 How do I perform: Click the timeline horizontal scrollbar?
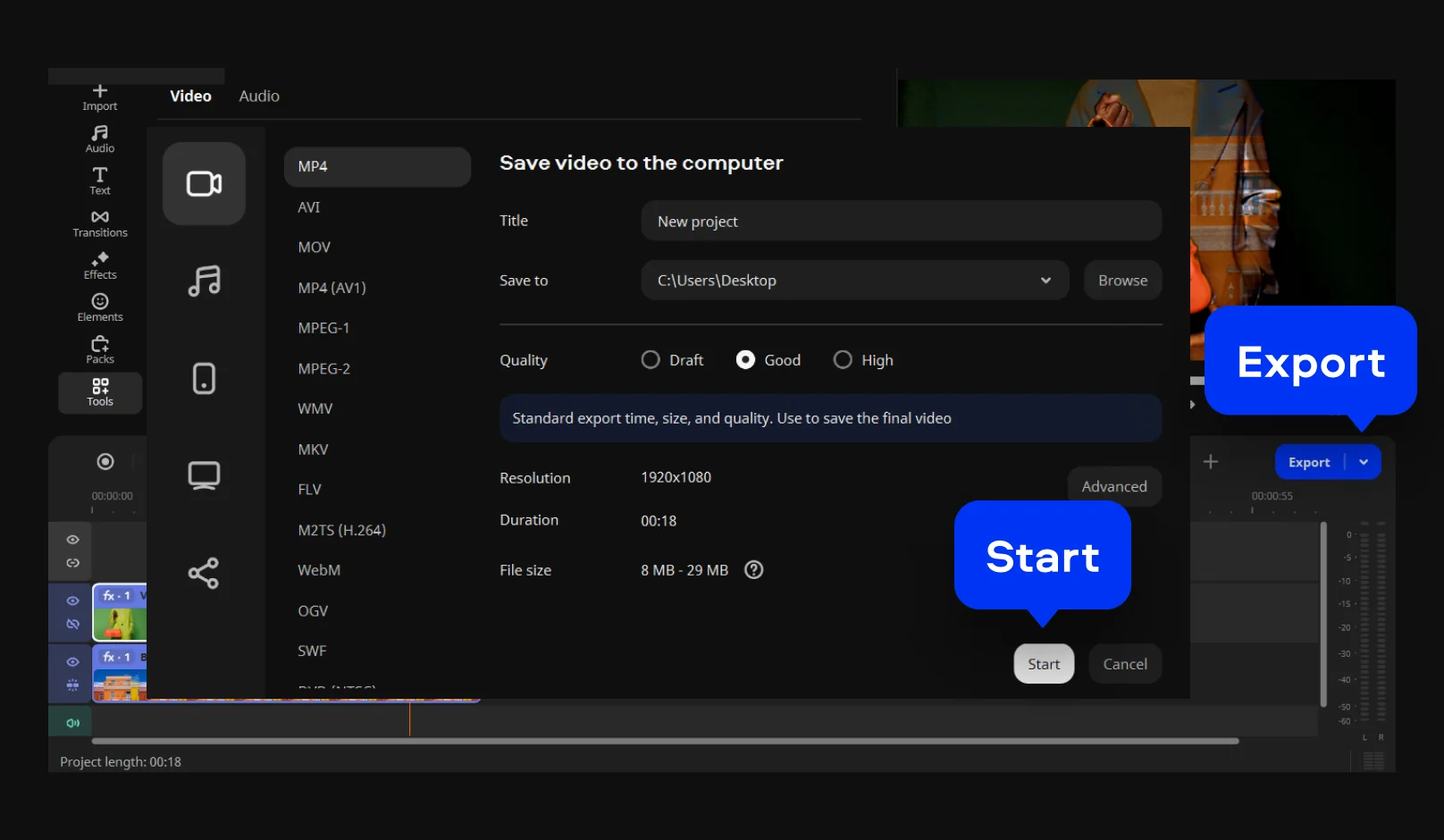point(665,741)
